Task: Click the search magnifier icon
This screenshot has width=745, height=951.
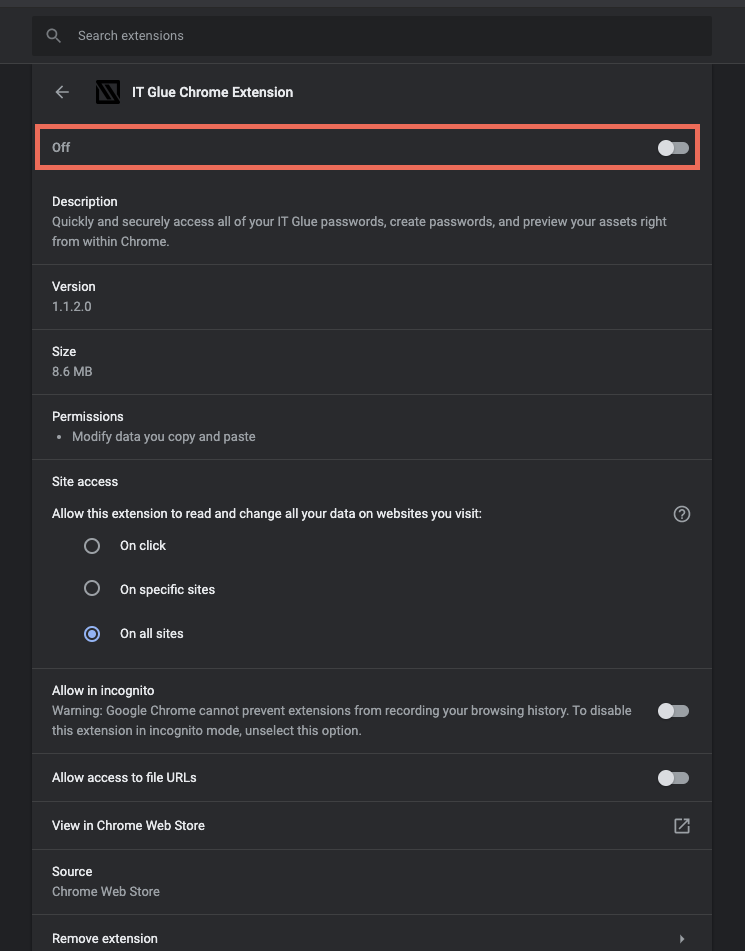Action: [53, 36]
